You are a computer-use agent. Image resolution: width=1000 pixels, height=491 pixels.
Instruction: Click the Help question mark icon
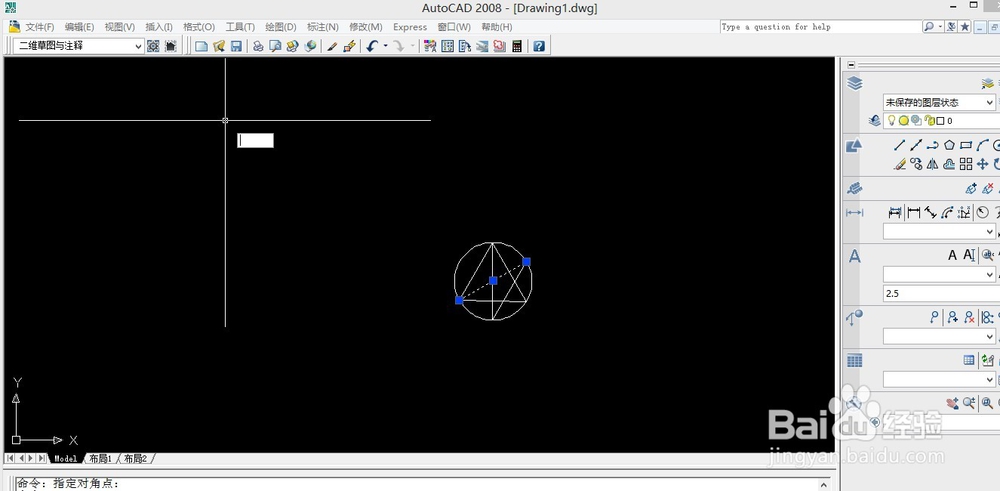[x=539, y=46]
